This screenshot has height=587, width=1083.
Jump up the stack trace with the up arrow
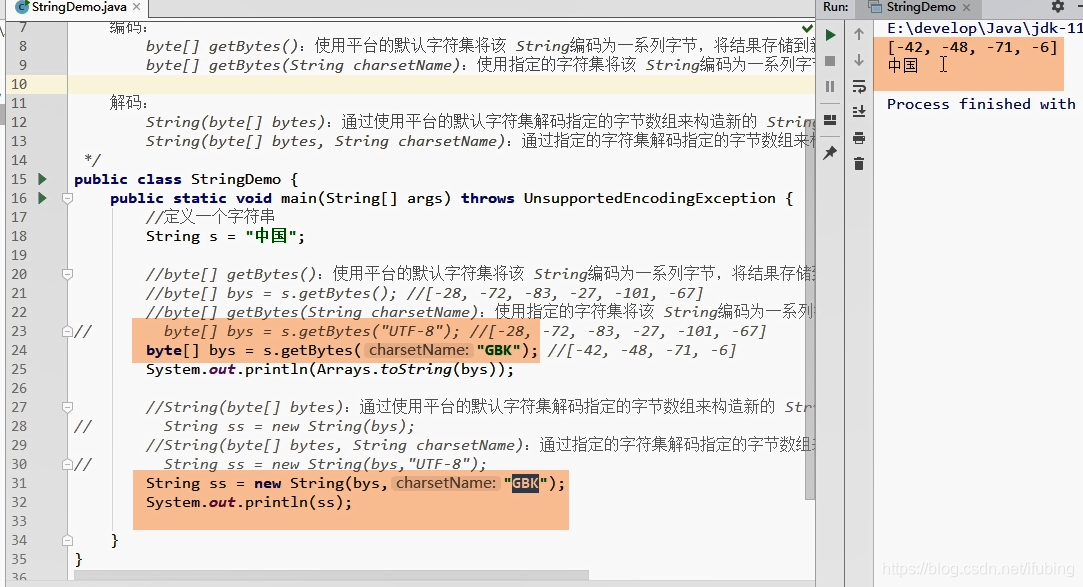click(859, 34)
